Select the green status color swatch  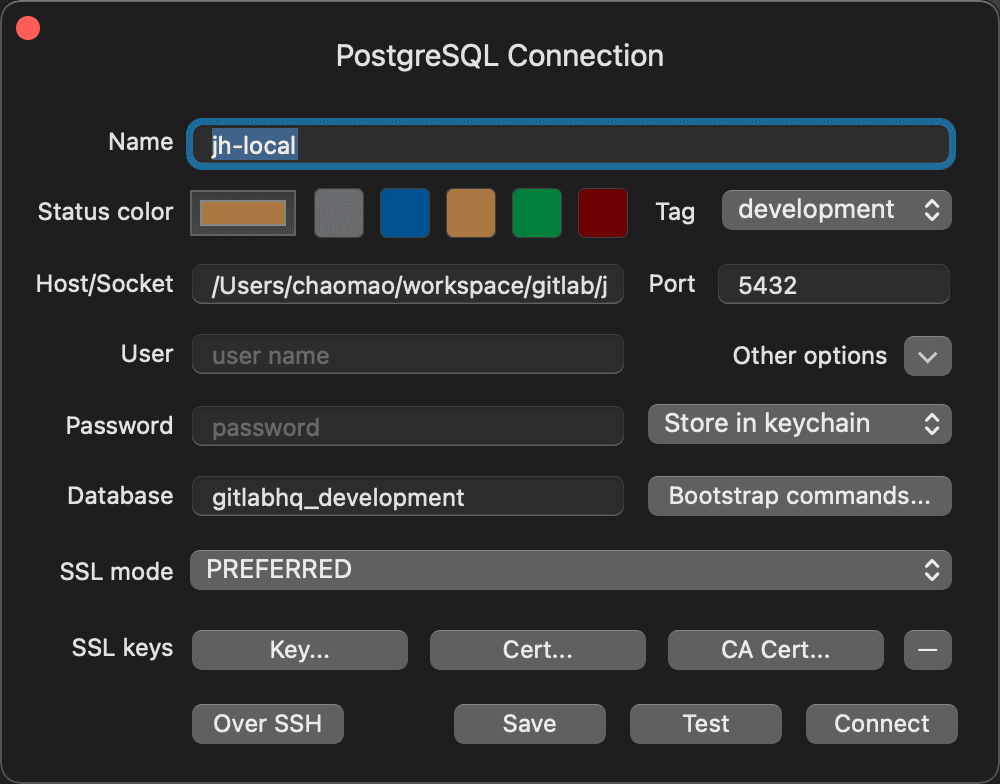537,213
